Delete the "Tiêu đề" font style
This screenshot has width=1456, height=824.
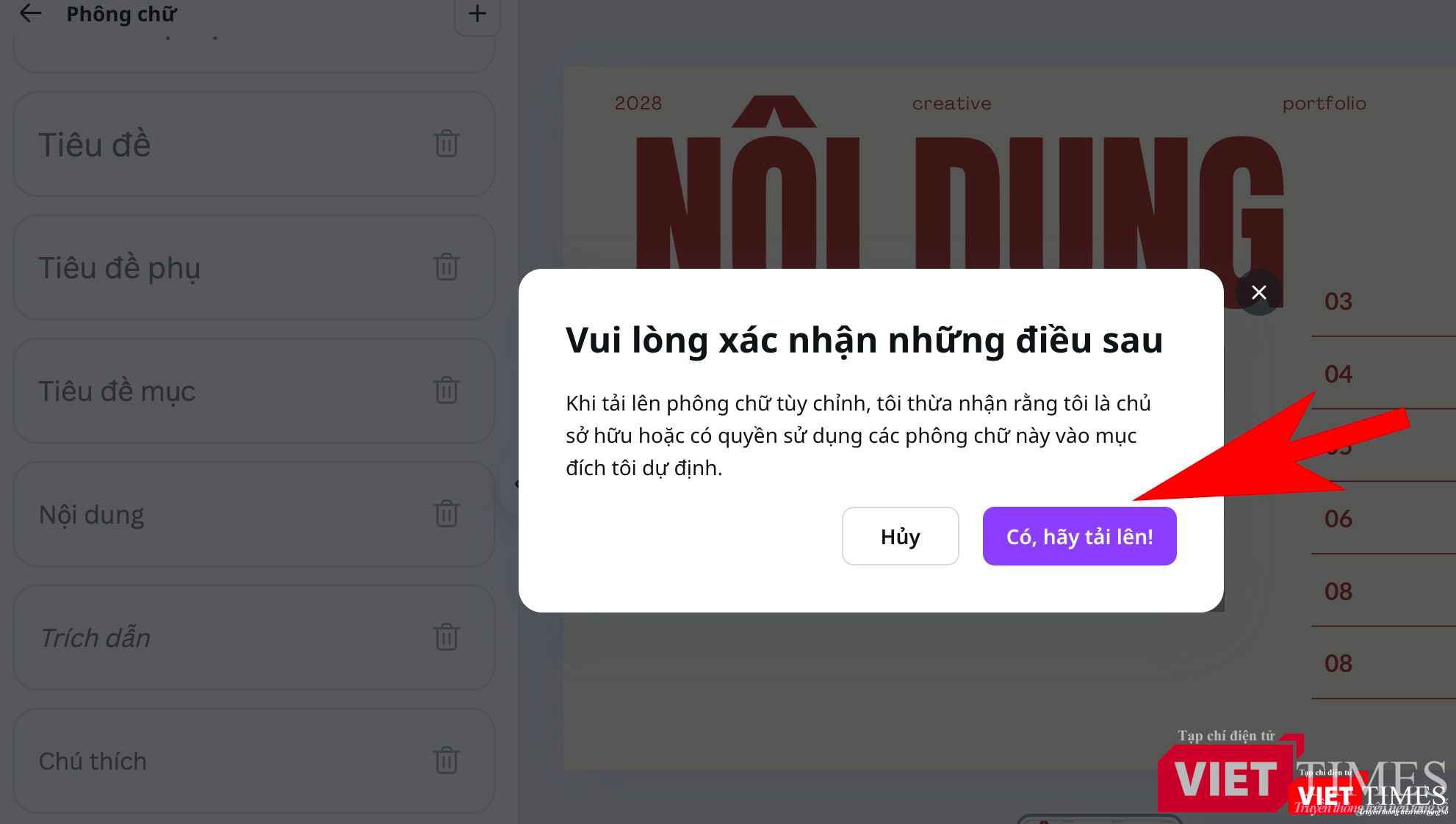[447, 145]
